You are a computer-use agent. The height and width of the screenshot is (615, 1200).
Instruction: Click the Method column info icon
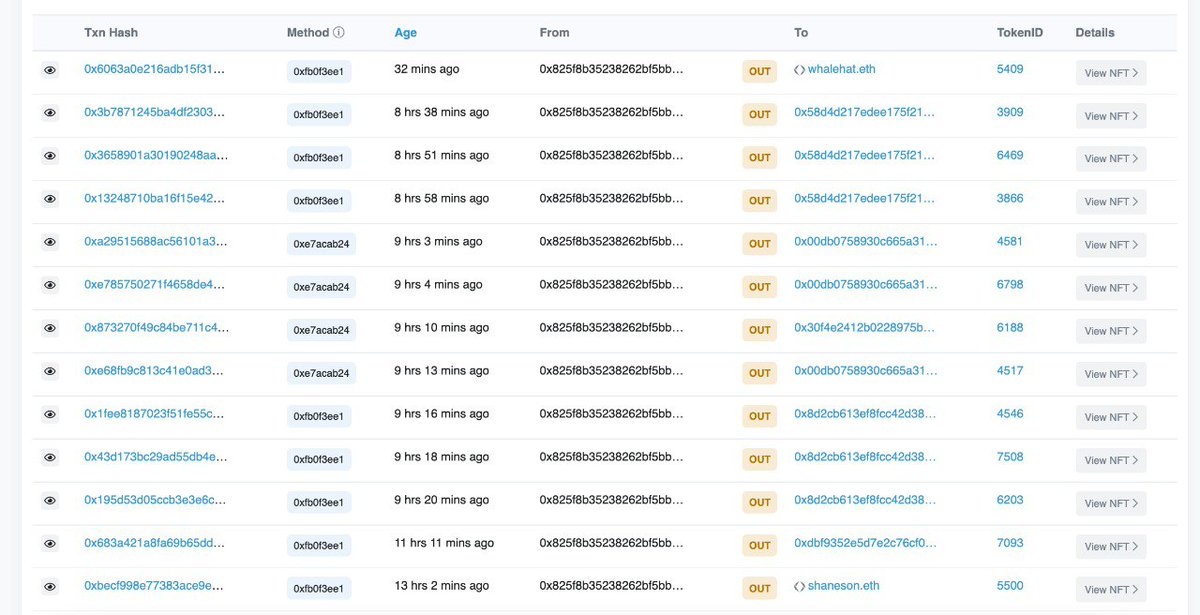(339, 33)
